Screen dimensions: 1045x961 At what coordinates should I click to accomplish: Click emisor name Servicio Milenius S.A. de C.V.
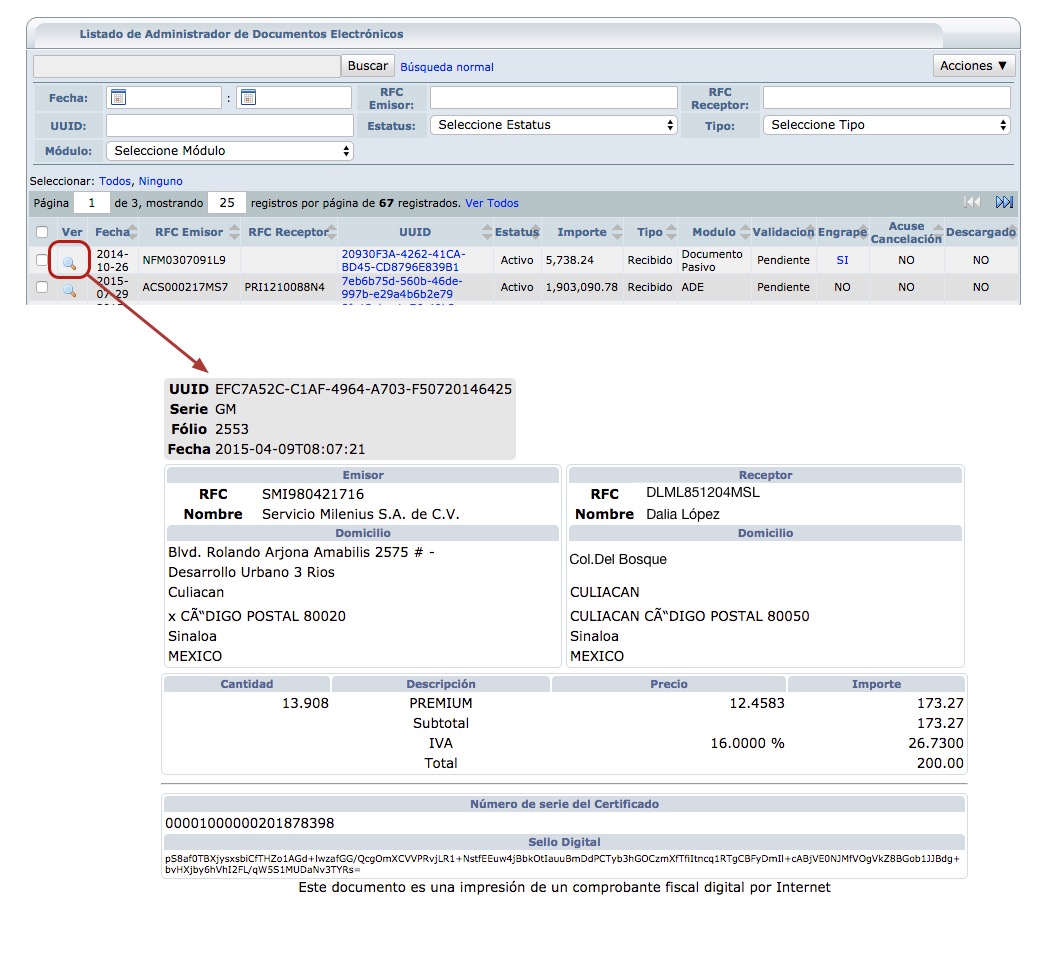(361, 514)
